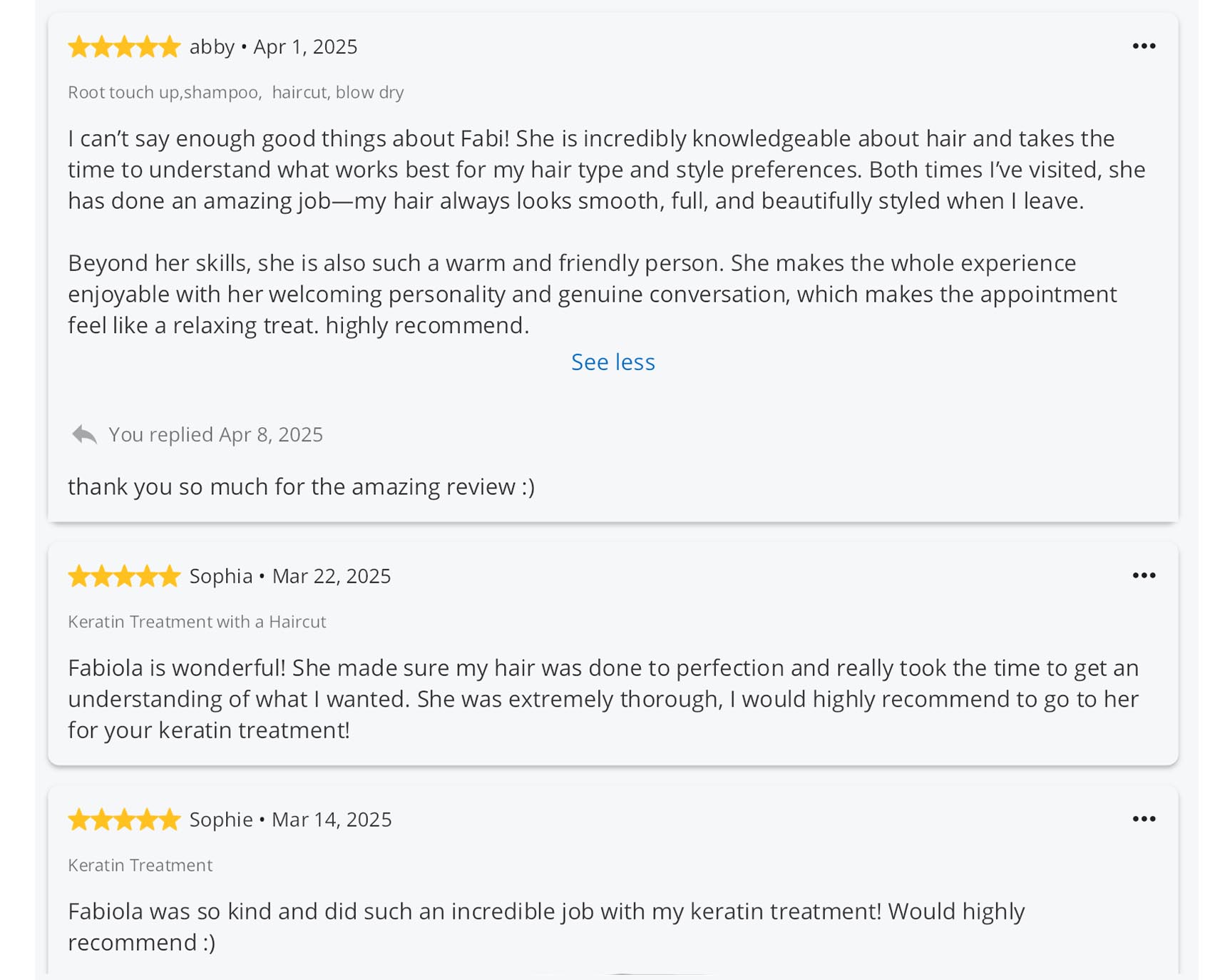Click the Mar 14, 2025 review date
Screen dimensions: 1225x980
pyautogui.click(x=332, y=820)
